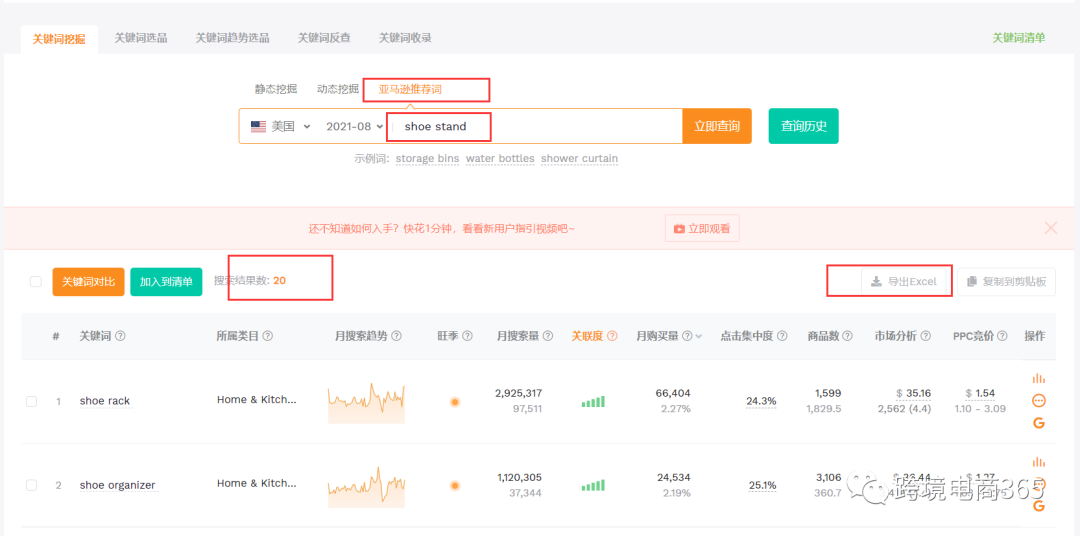Click 2,925,317 monthly search volume
Image resolution: width=1080 pixels, height=536 pixels.
click(x=519, y=393)
